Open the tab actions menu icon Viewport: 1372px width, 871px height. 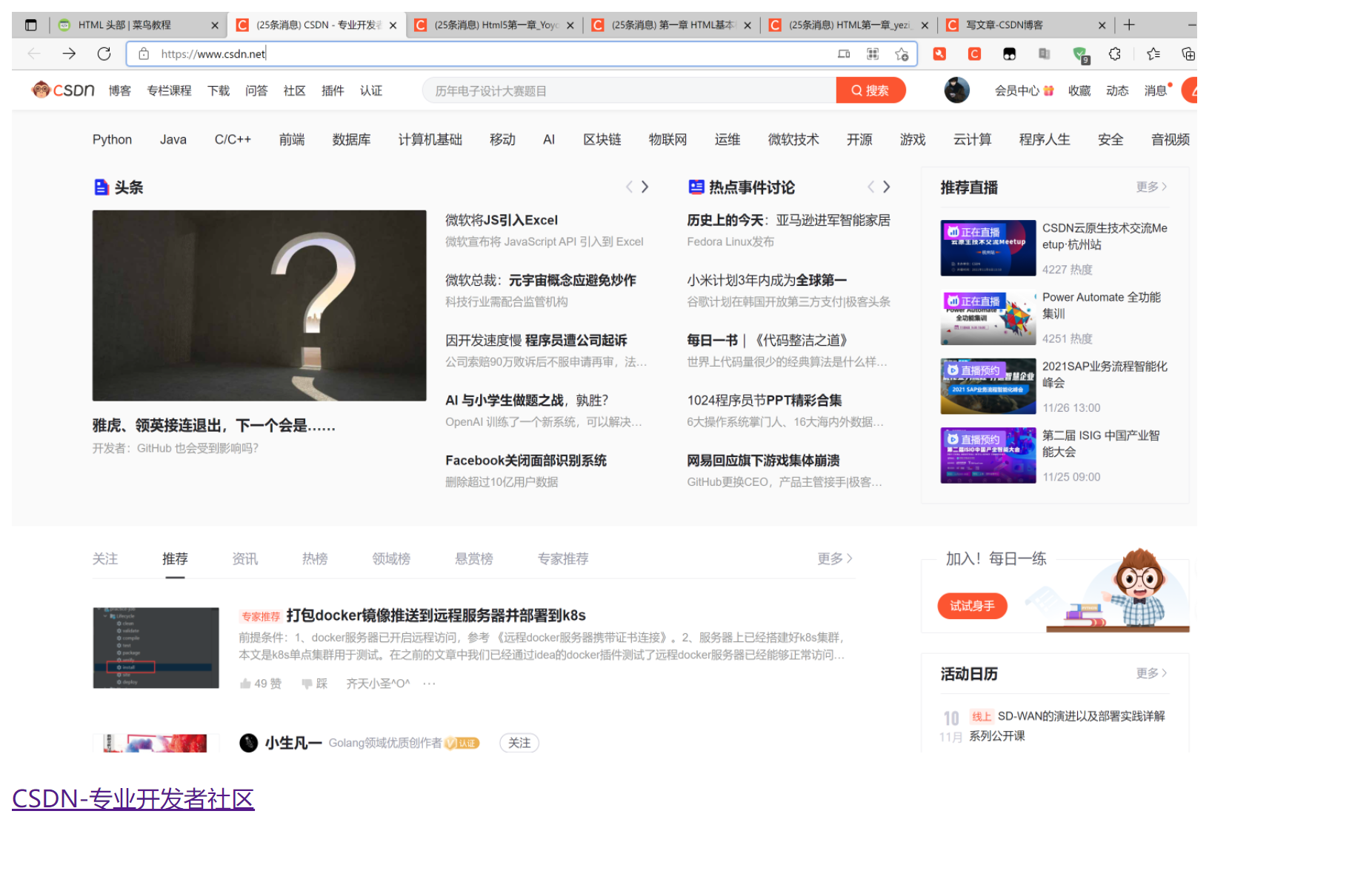pyautogui.click(x=30, y=25)
